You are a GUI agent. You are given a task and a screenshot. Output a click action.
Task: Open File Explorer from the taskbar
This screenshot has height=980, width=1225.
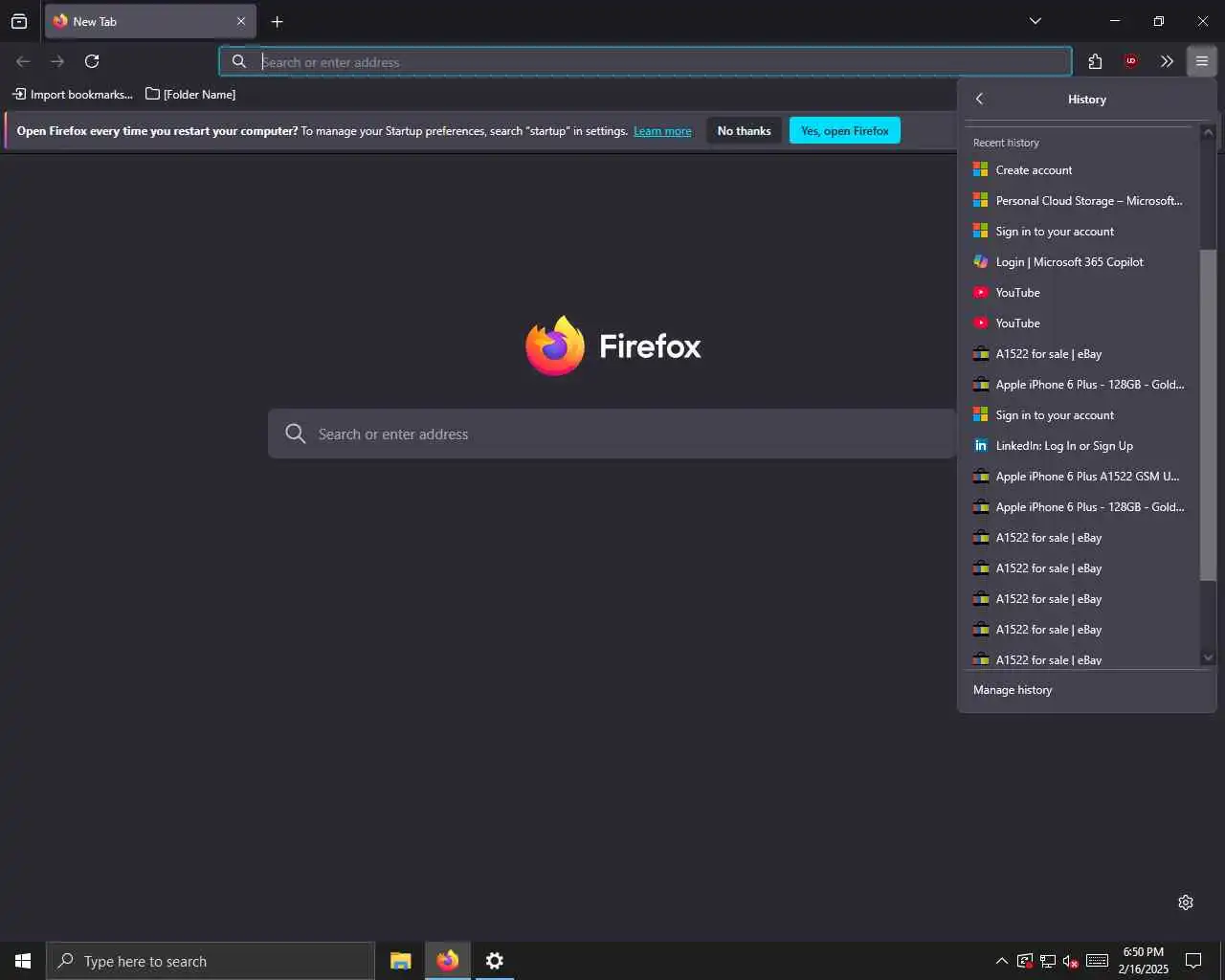coord(401,961)
